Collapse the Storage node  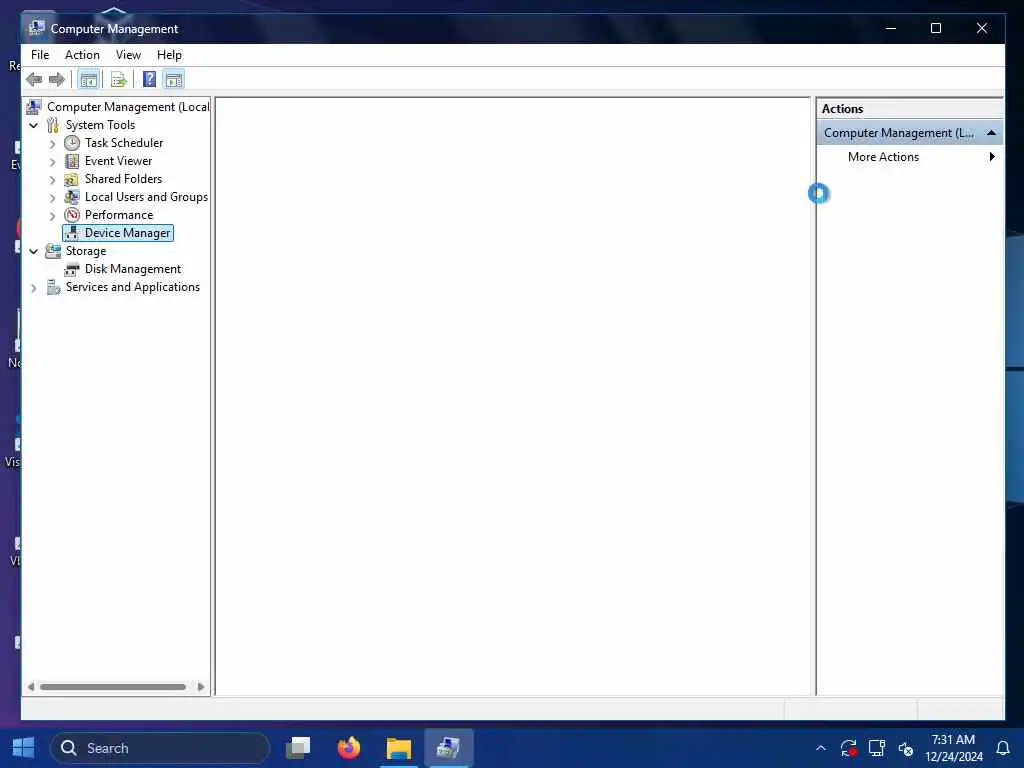point(34,251)
